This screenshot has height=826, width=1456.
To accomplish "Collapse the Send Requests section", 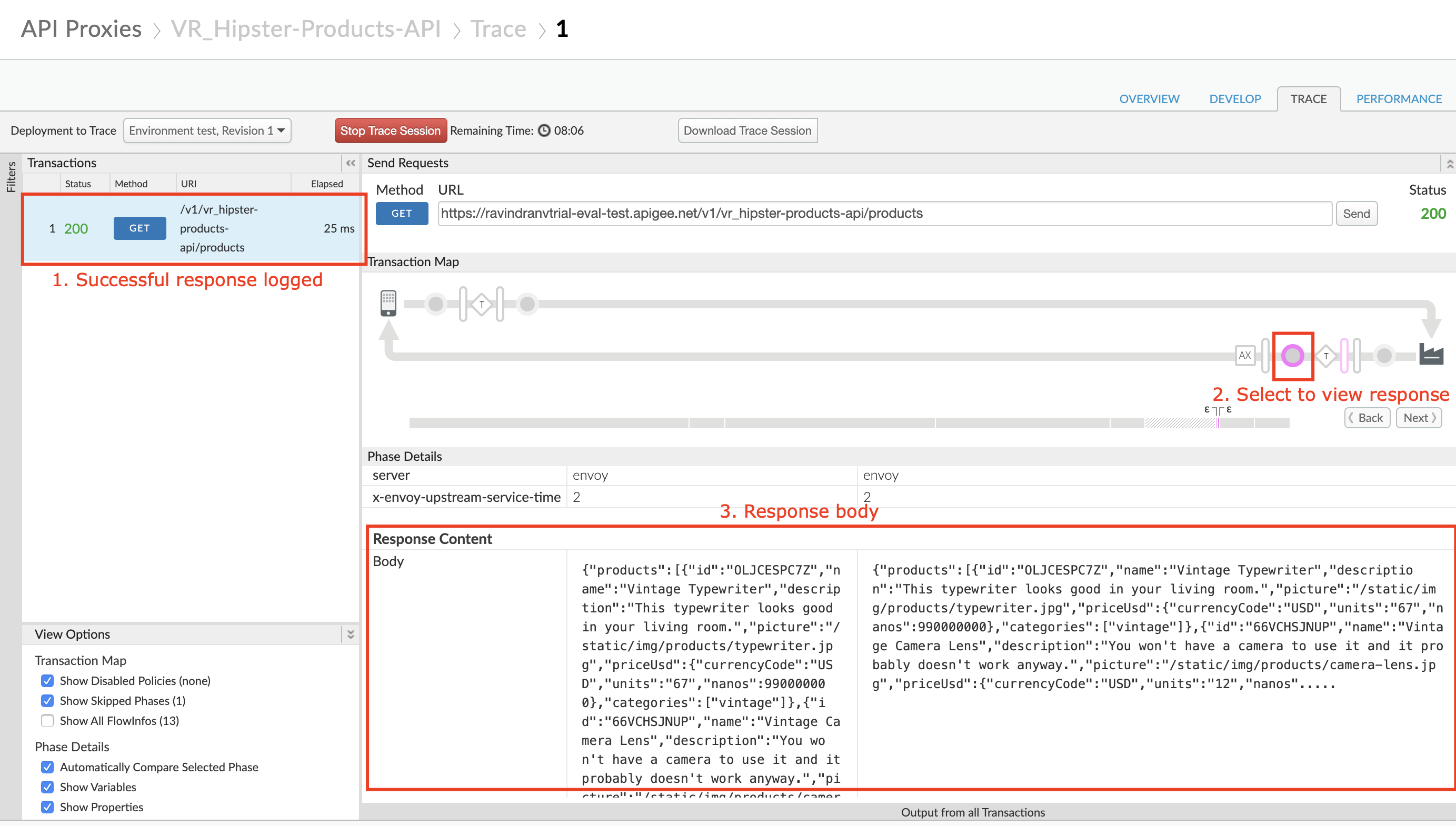I will click(1449, 164).
